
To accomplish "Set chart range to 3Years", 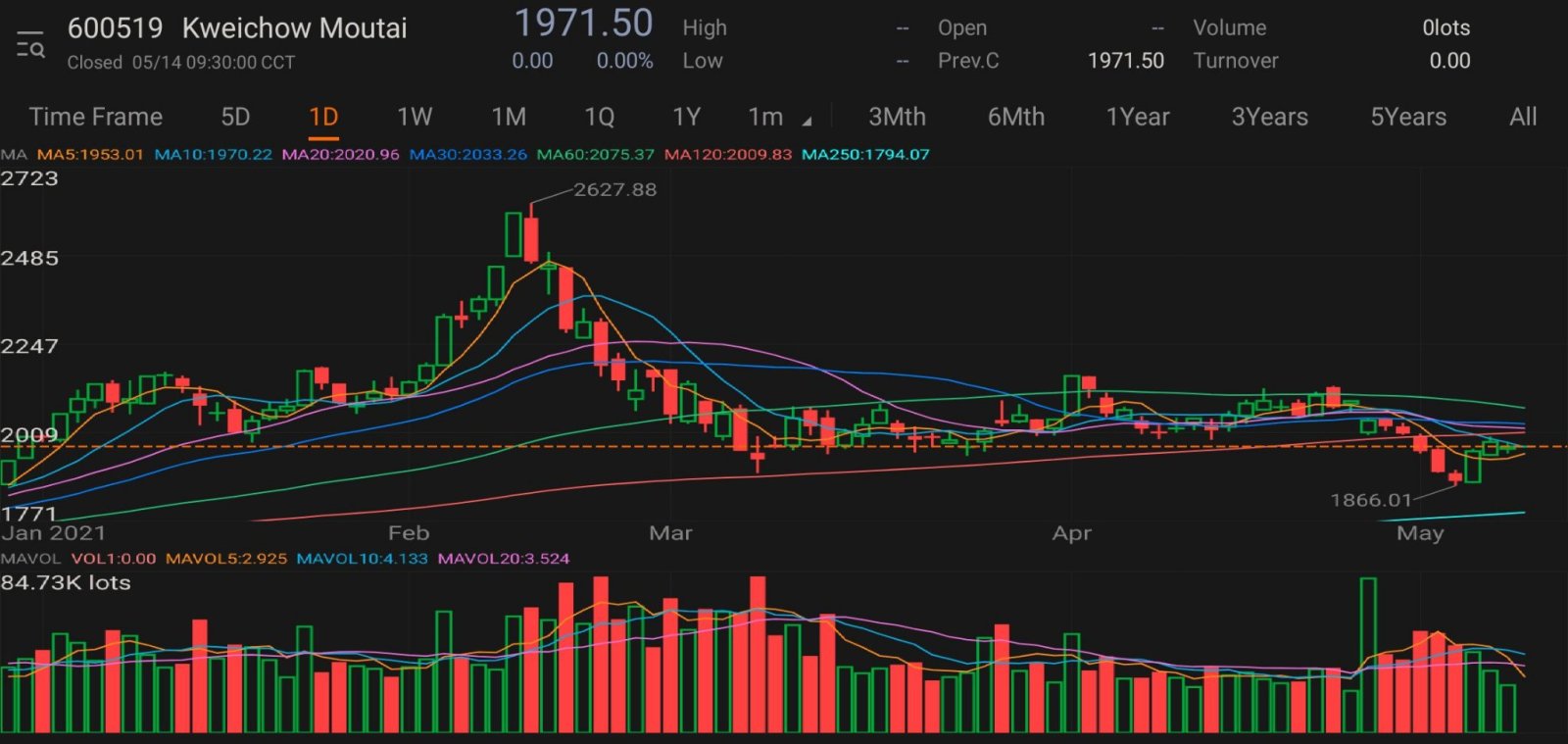I will click(x=1269, y=117).
